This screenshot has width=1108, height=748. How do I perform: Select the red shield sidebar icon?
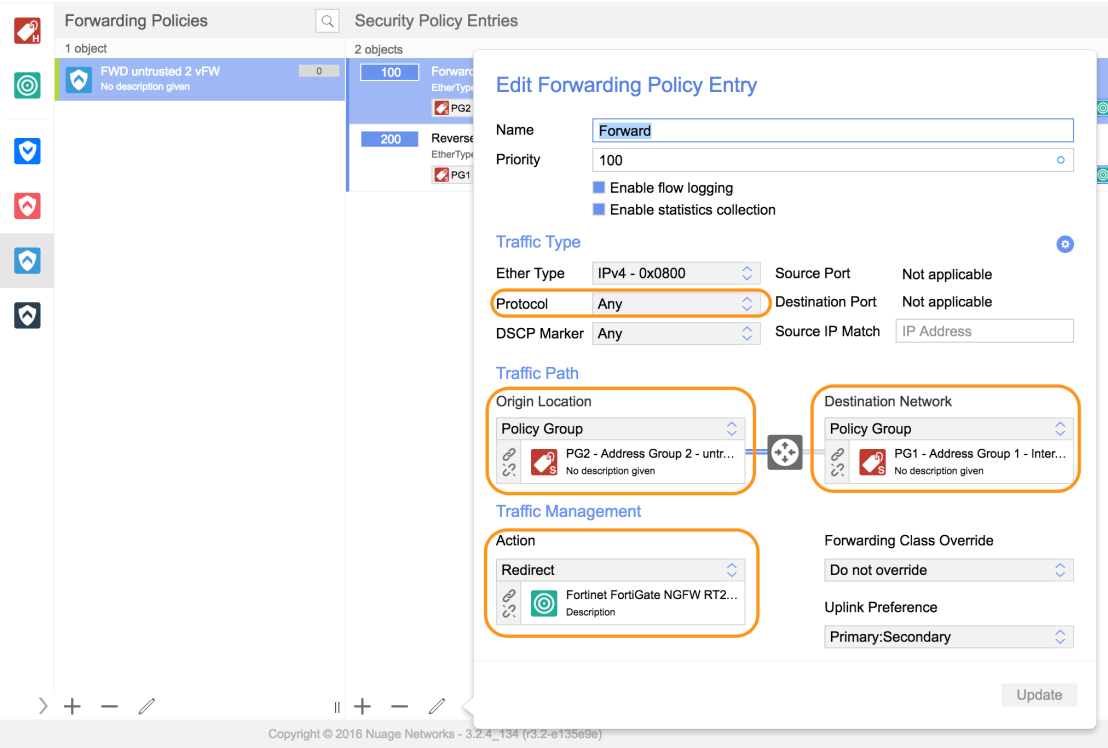(x=27, y=206)
